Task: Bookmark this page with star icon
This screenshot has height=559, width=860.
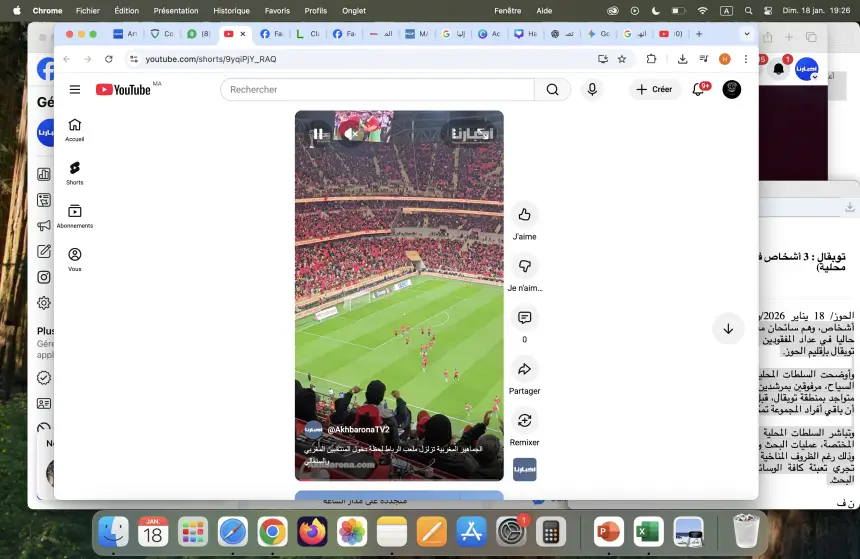Action: coord(622,59)
